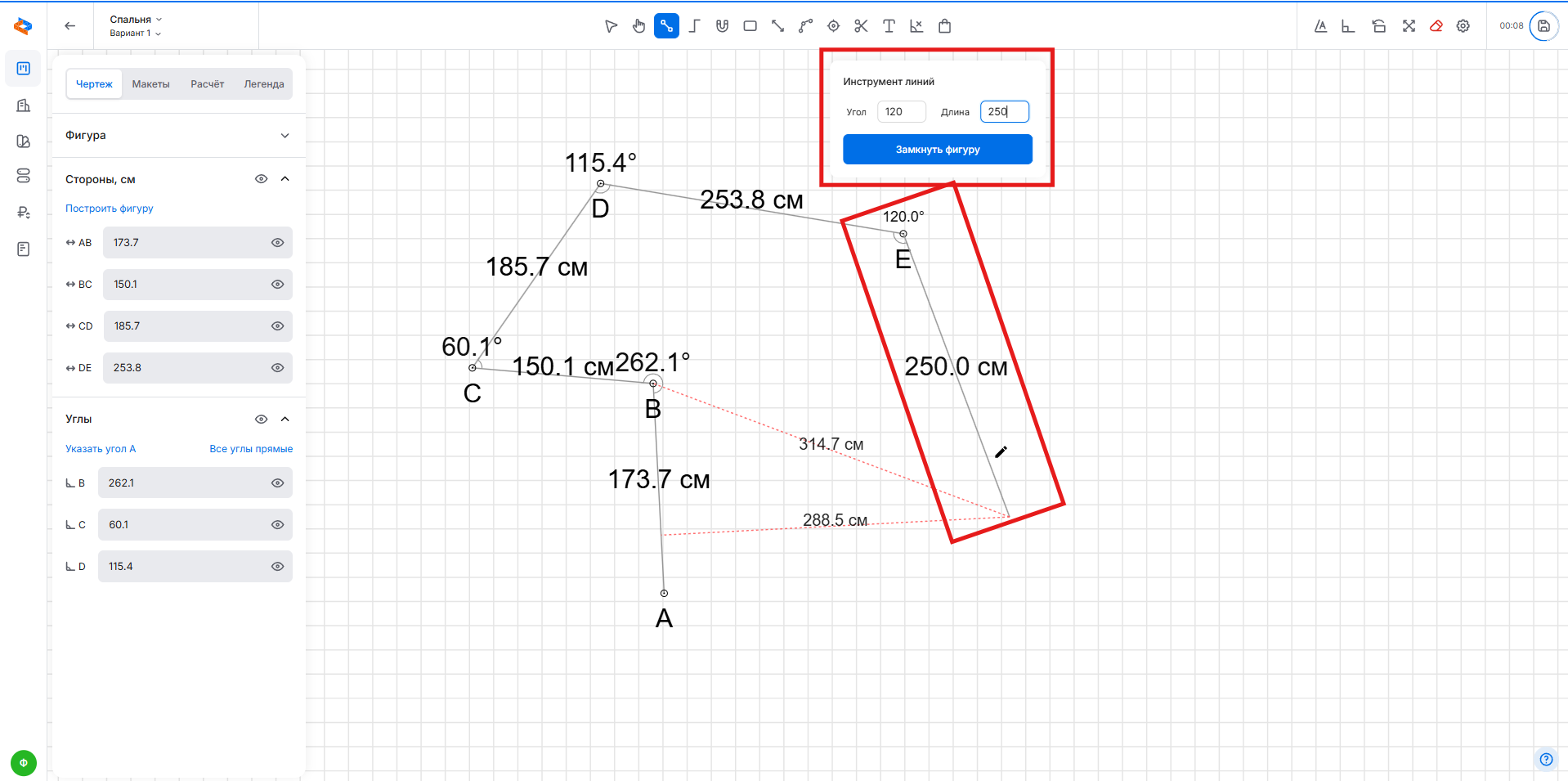Viewport: 1568px width, 781px height.
Task: Toggle visibility of all sides section
Action: (261, 179)
